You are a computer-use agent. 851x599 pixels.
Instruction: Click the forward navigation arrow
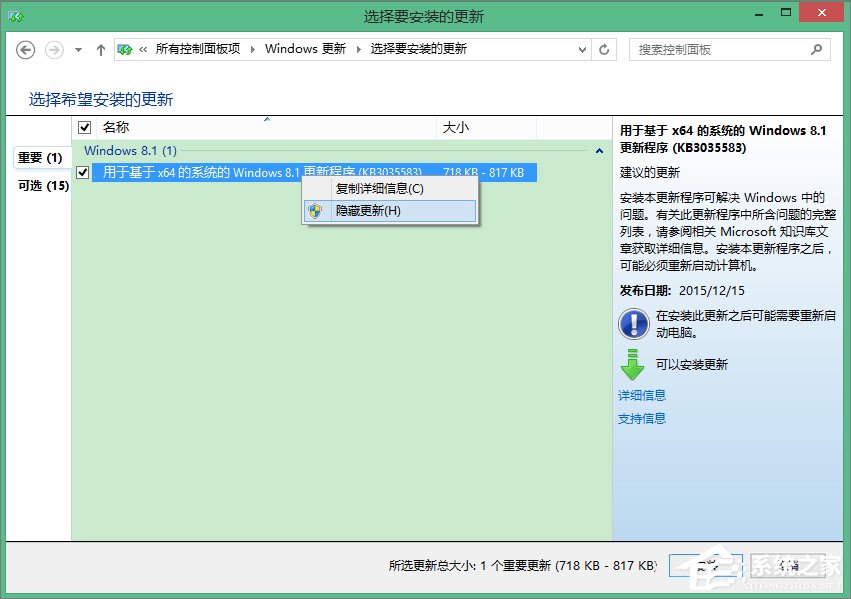tap(51, 49)
